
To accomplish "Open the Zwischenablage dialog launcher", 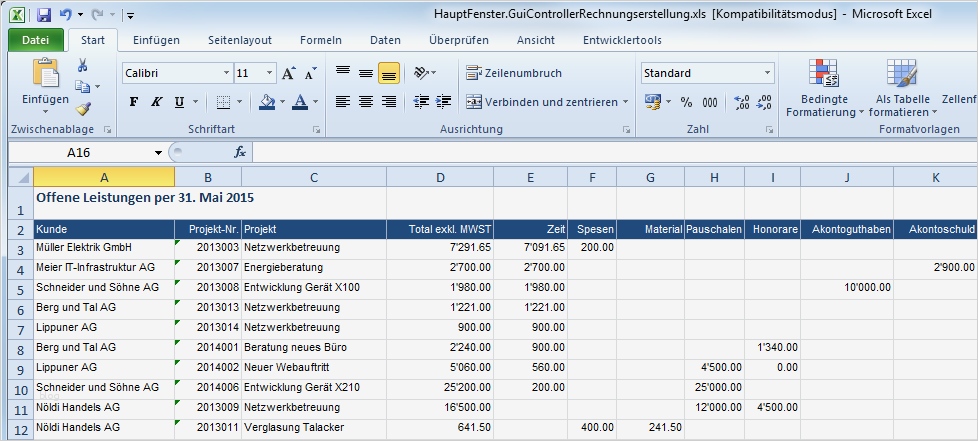I will (x=107, y=130).
